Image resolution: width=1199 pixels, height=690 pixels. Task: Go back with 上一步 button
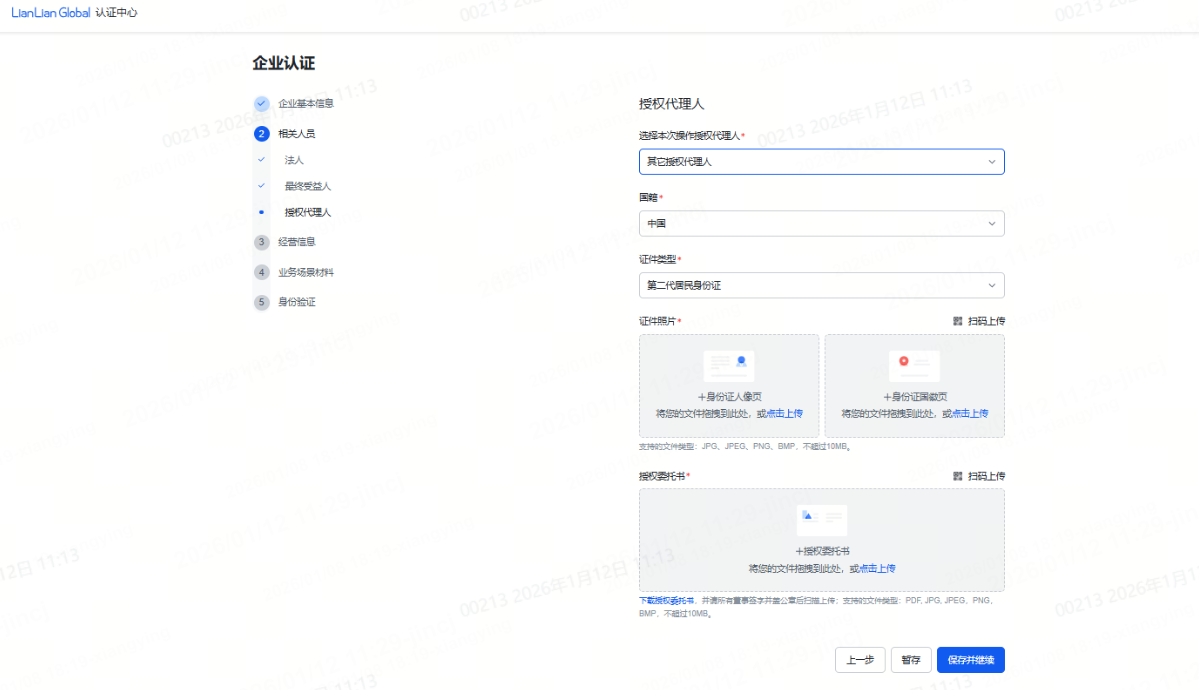860,660
